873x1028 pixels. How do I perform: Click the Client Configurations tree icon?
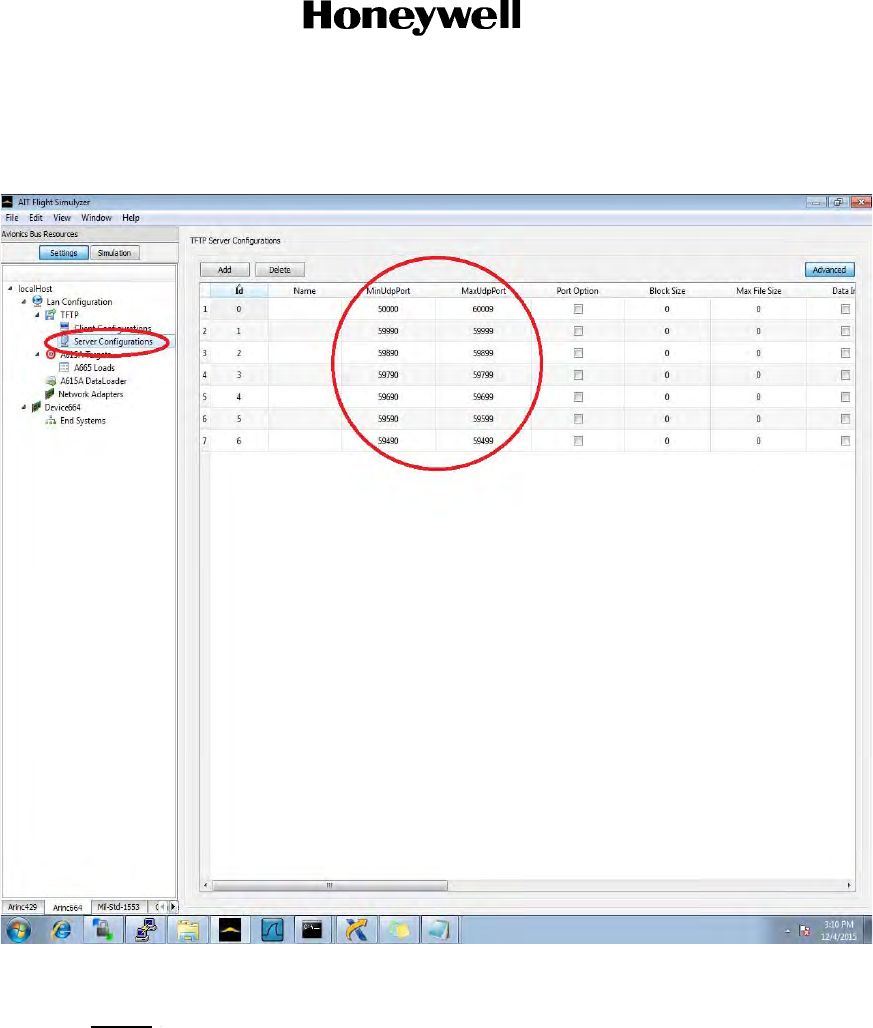coord(65,326)
